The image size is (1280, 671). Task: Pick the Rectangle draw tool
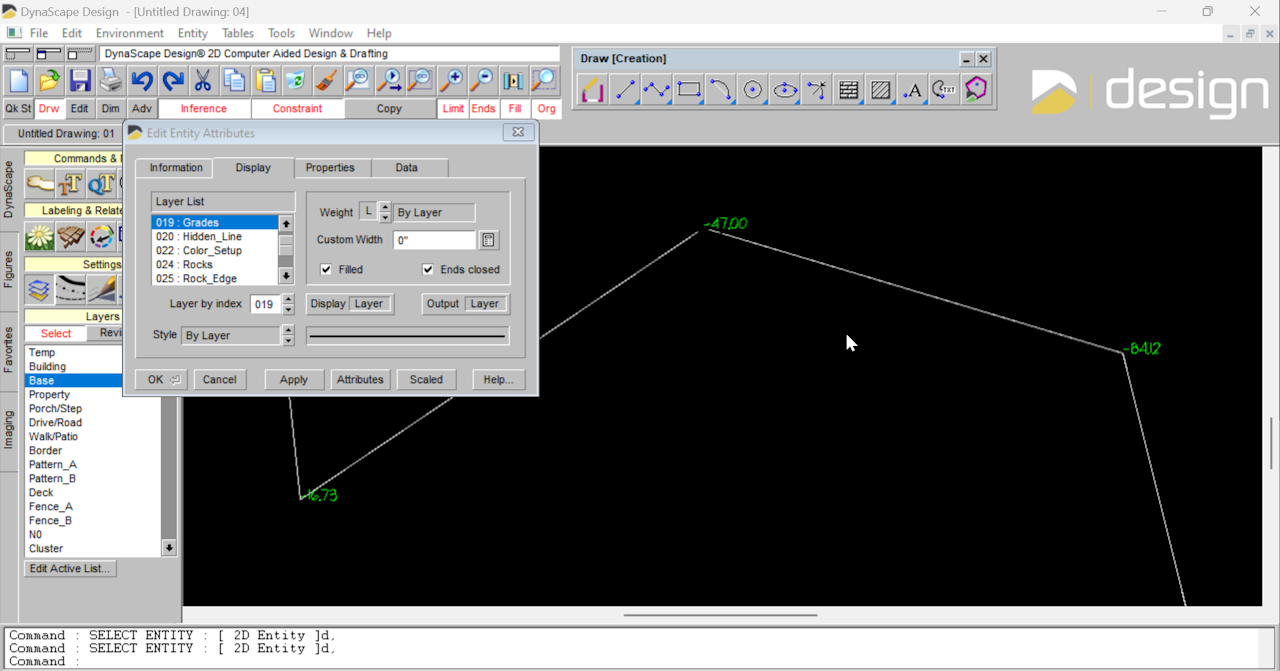pyautogui.click(x=689, y=91)
